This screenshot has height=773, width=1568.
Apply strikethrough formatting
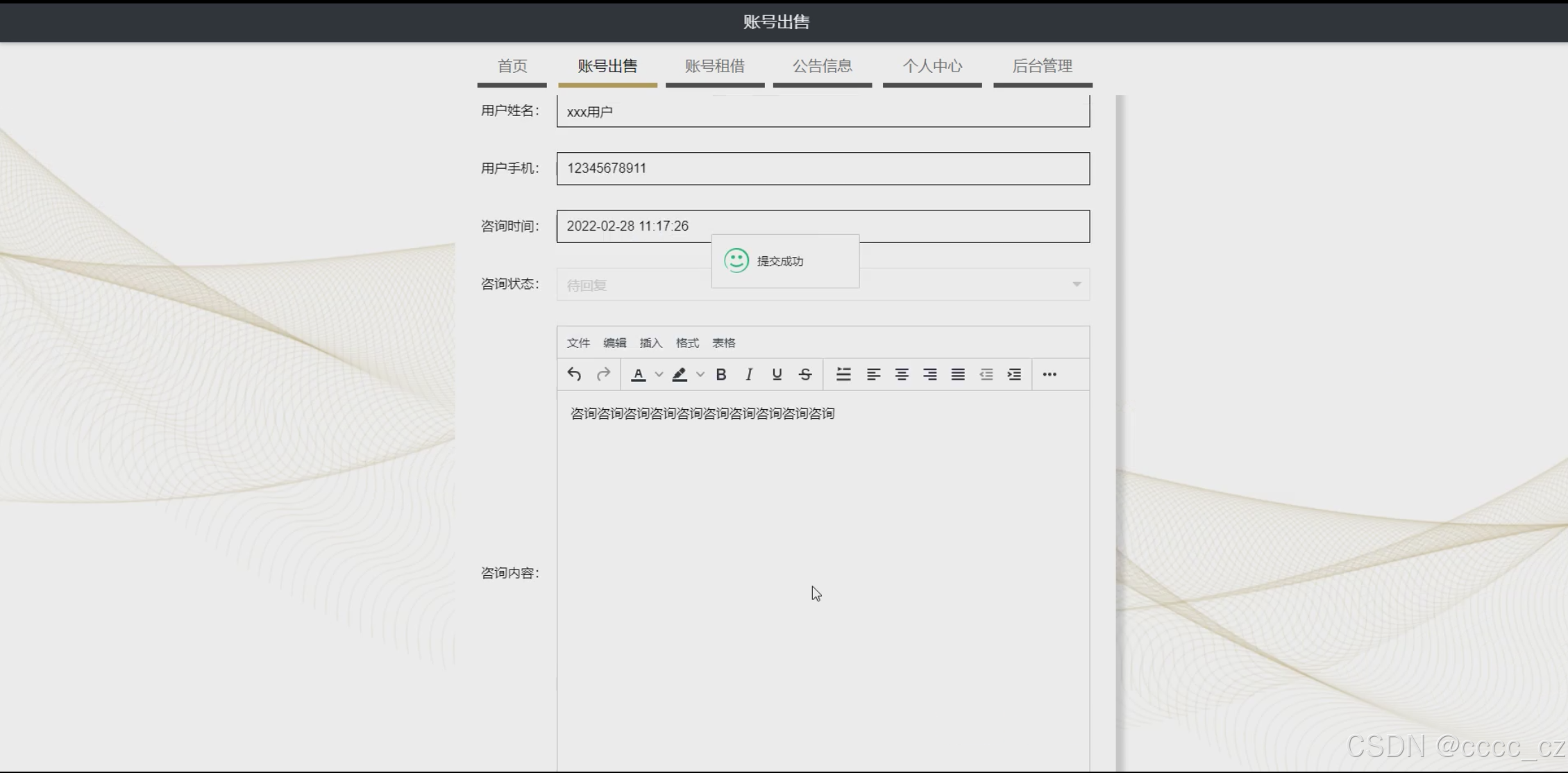tap(805, 374)
